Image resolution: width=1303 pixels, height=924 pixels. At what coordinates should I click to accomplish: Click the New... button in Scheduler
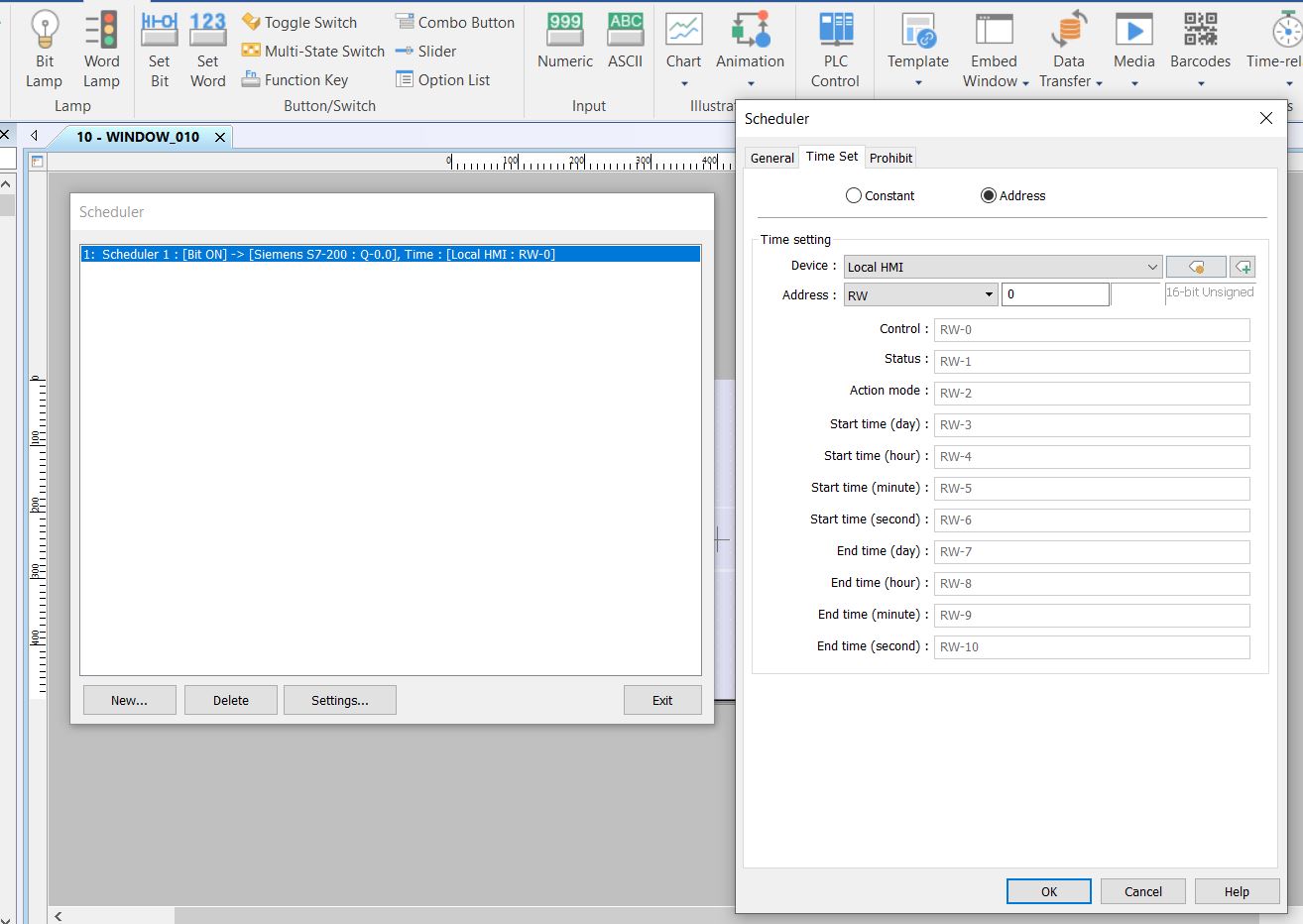tap(129, 700)
